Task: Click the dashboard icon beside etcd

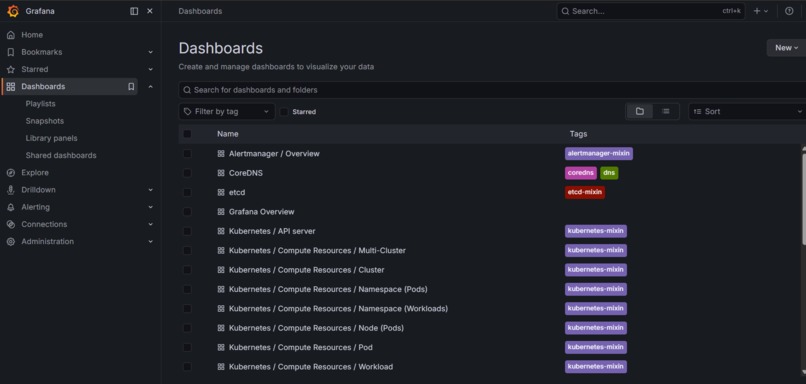Action: [x=221, y=192]
